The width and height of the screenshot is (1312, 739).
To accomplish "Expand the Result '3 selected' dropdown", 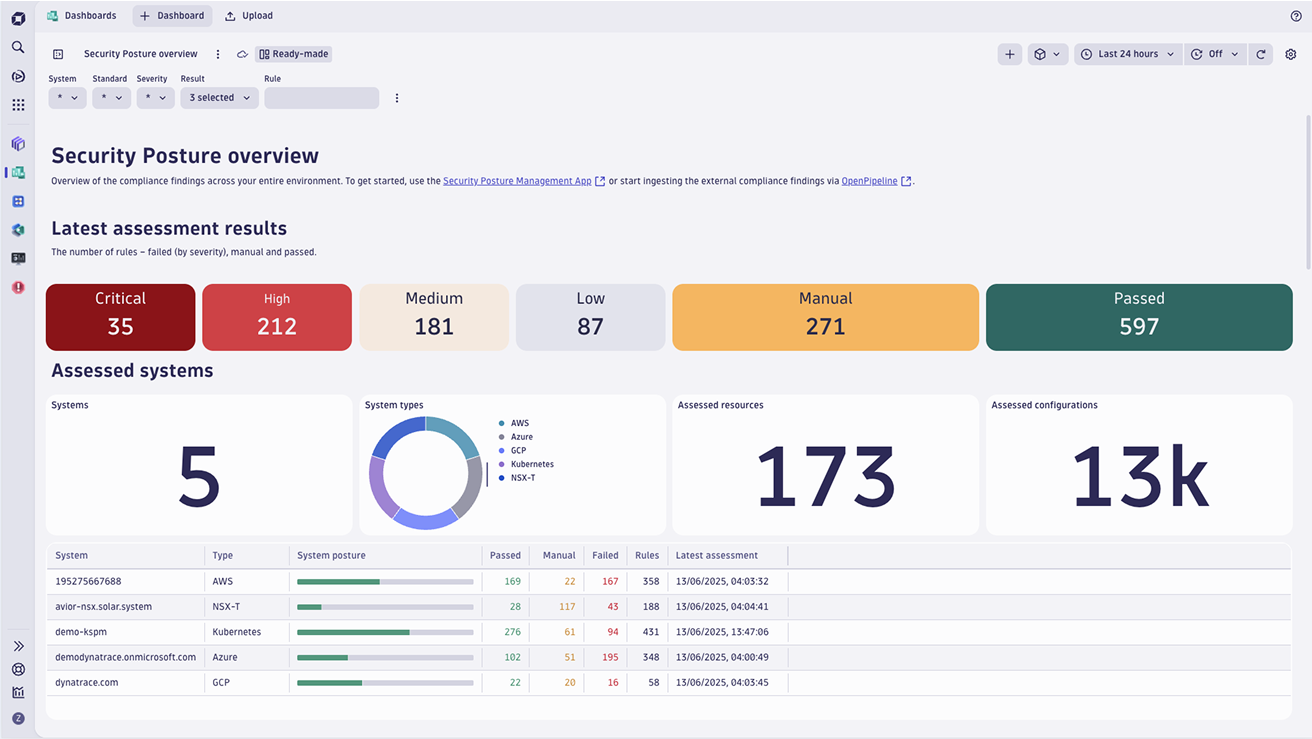I will point(219,98).
